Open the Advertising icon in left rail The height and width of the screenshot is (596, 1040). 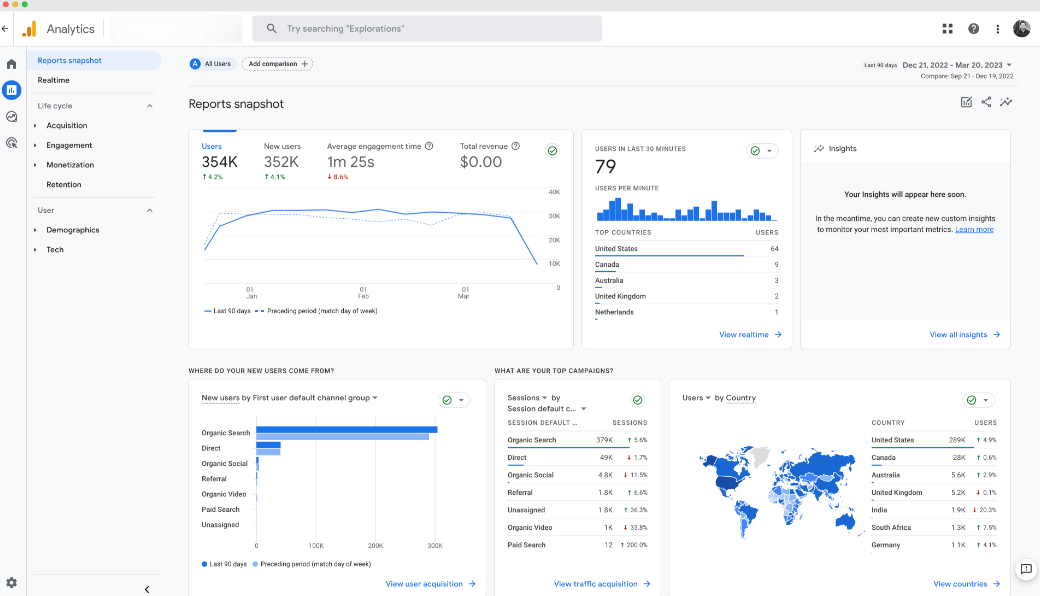pos(12,143)
